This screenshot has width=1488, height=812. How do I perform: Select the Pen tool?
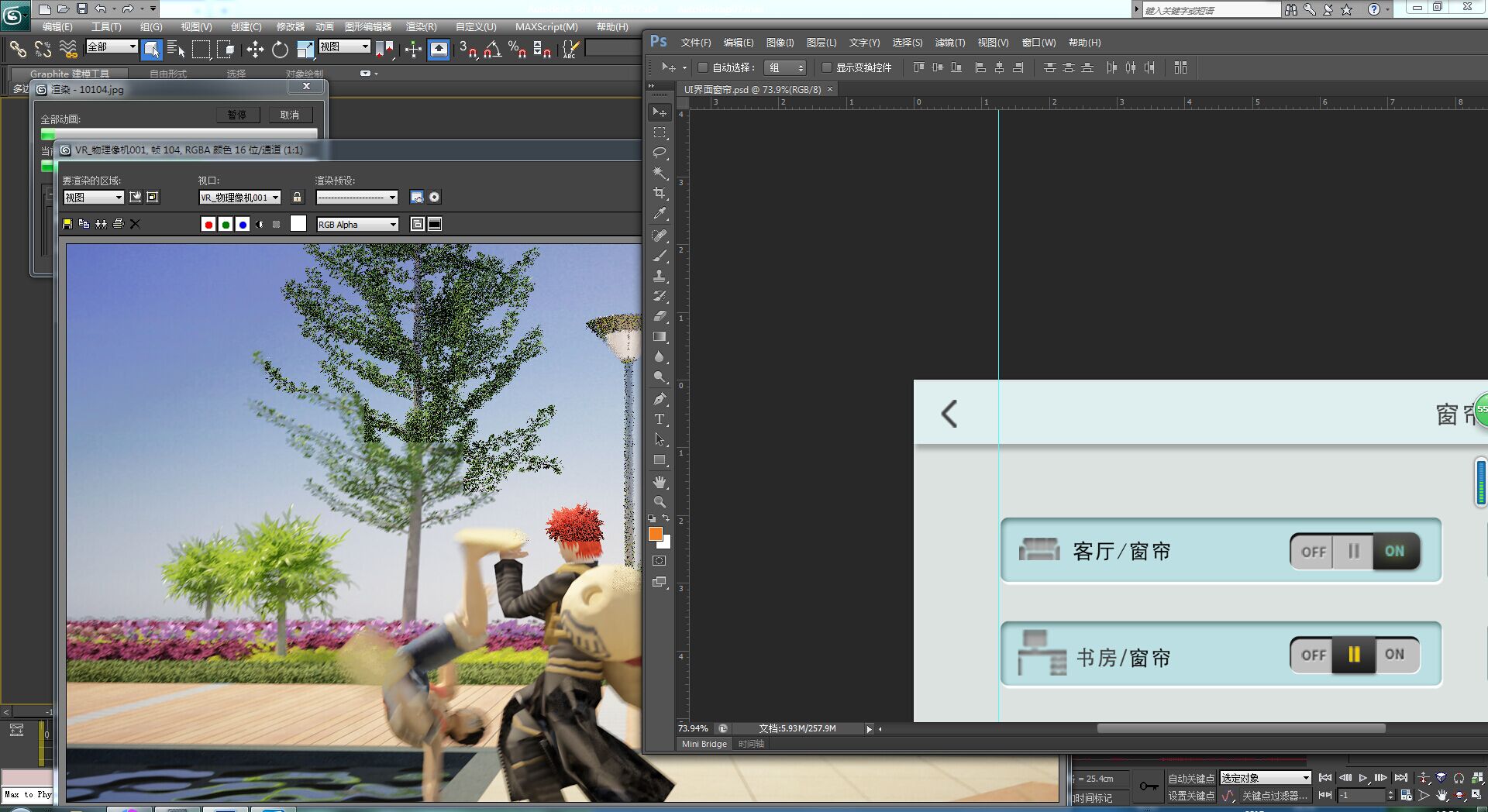[x=660, y=399]
